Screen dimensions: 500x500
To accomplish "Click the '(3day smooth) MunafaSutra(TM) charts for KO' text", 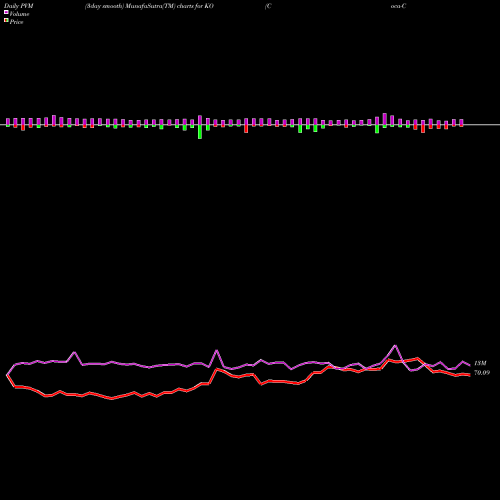I will pos(149,6).
